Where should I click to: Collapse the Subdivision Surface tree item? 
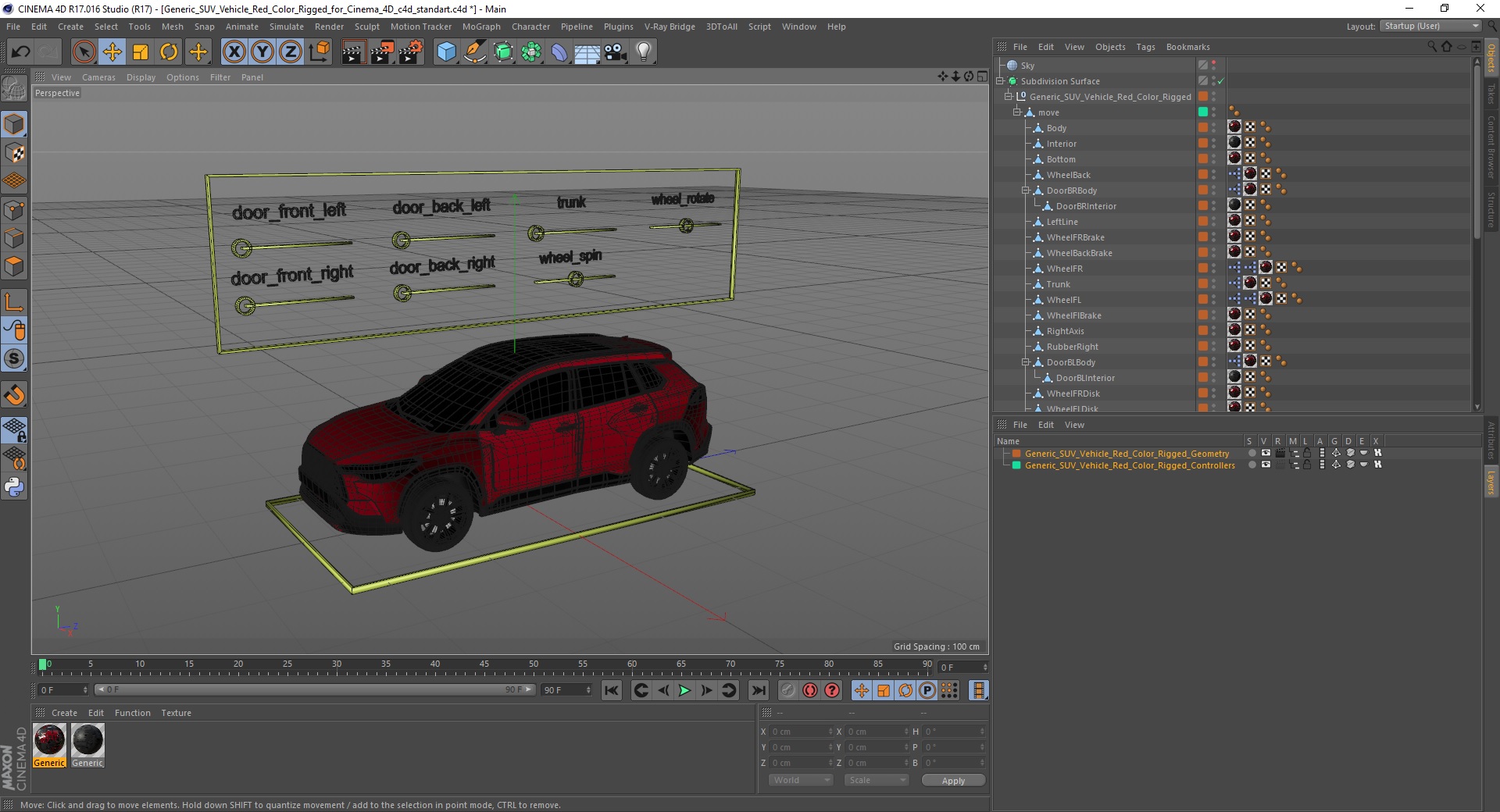click(999, 80)
